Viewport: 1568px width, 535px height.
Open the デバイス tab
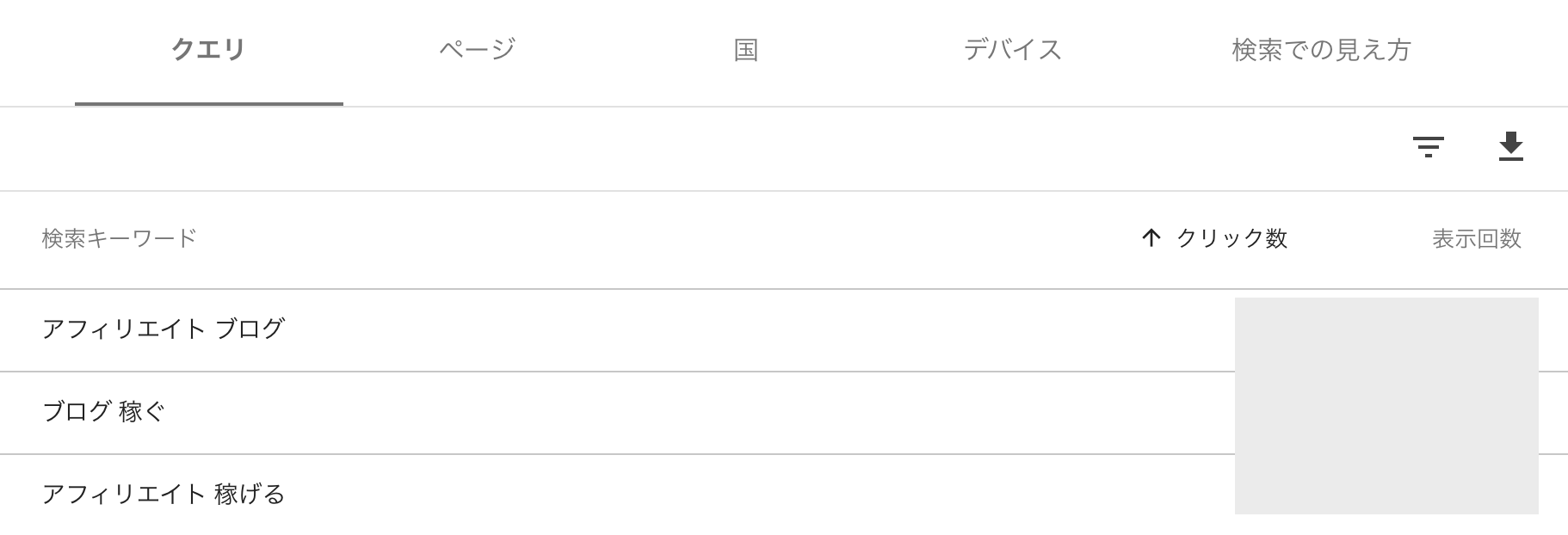[1013, 50]
